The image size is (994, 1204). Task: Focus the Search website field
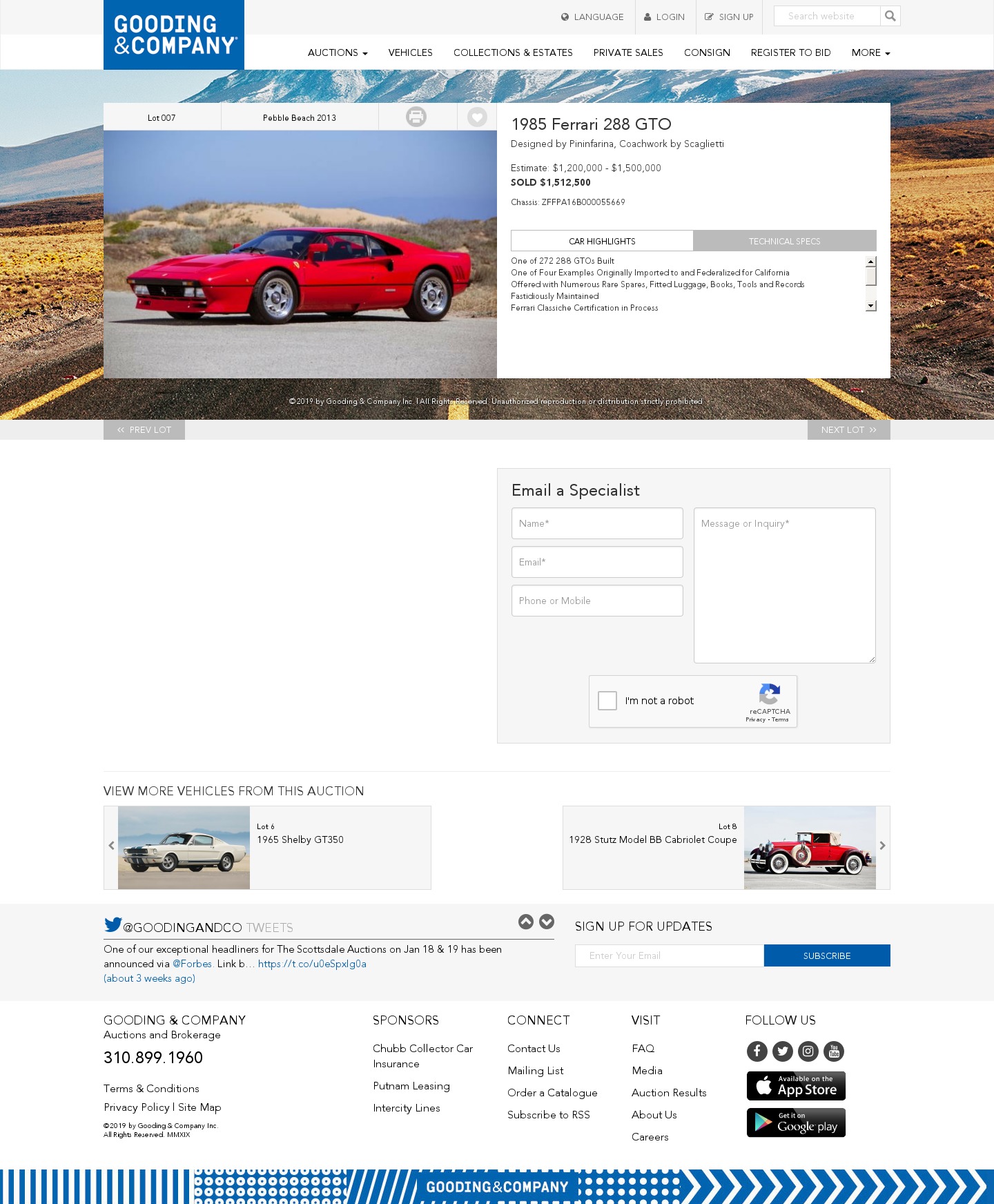click(827, 16)
